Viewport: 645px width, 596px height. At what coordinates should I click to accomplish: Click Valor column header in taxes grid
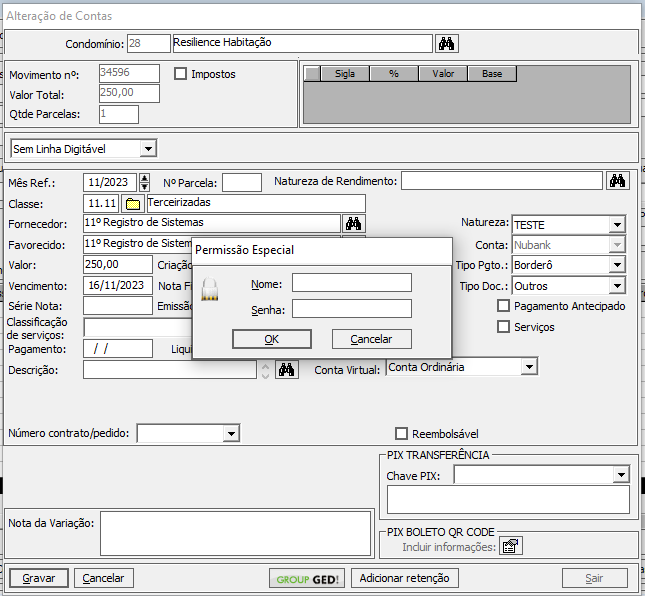(x=443, y=74)
